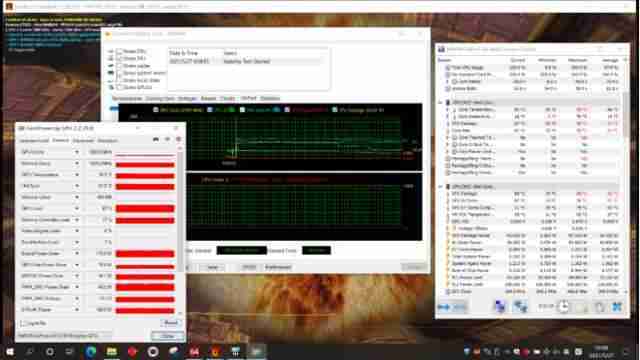The image size is (640, 360).
Task: Switch to Graphics Card tab in GPU-Z
Action: point(34,141)
